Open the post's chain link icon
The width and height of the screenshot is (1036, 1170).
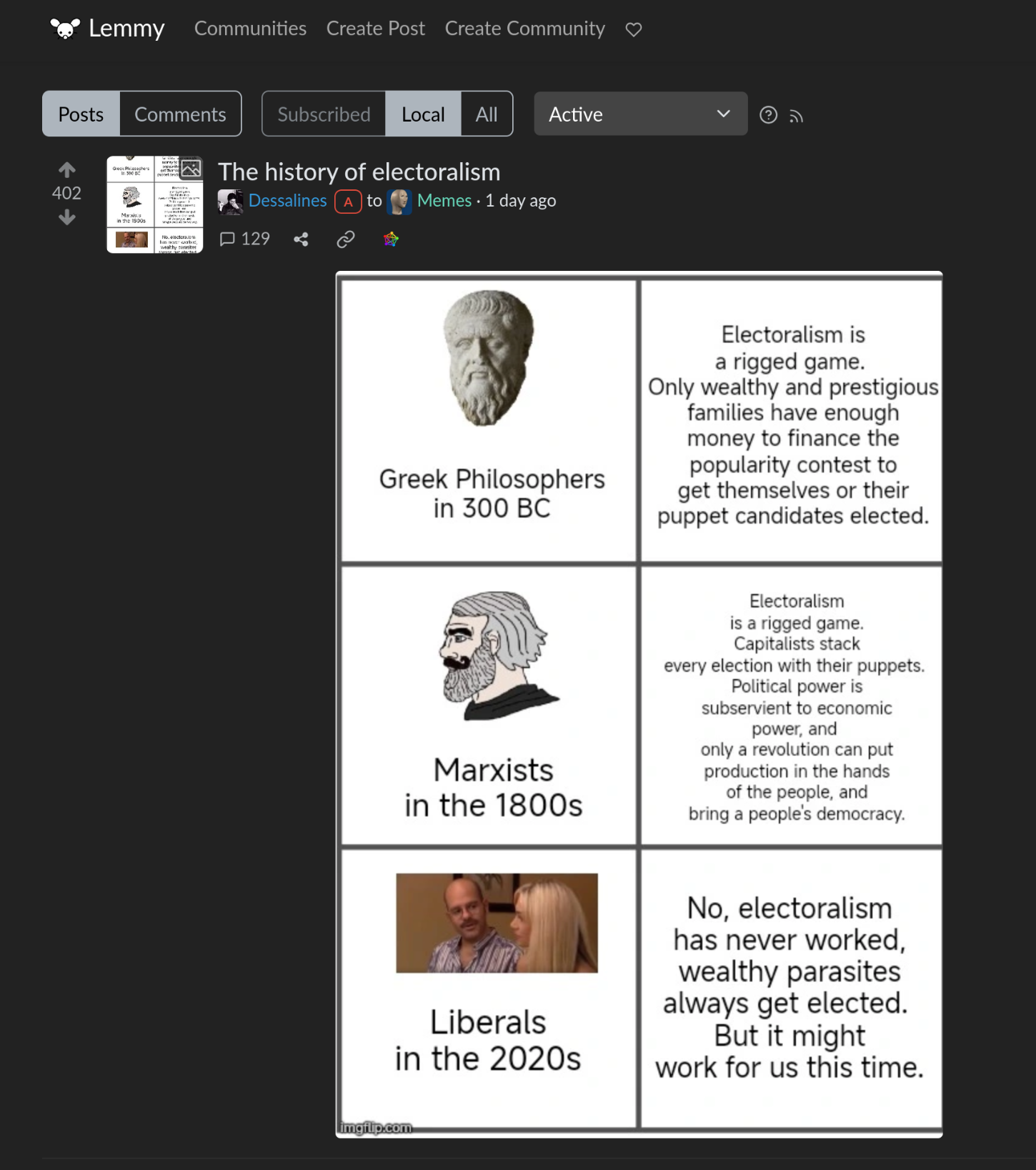click(346, 239)
